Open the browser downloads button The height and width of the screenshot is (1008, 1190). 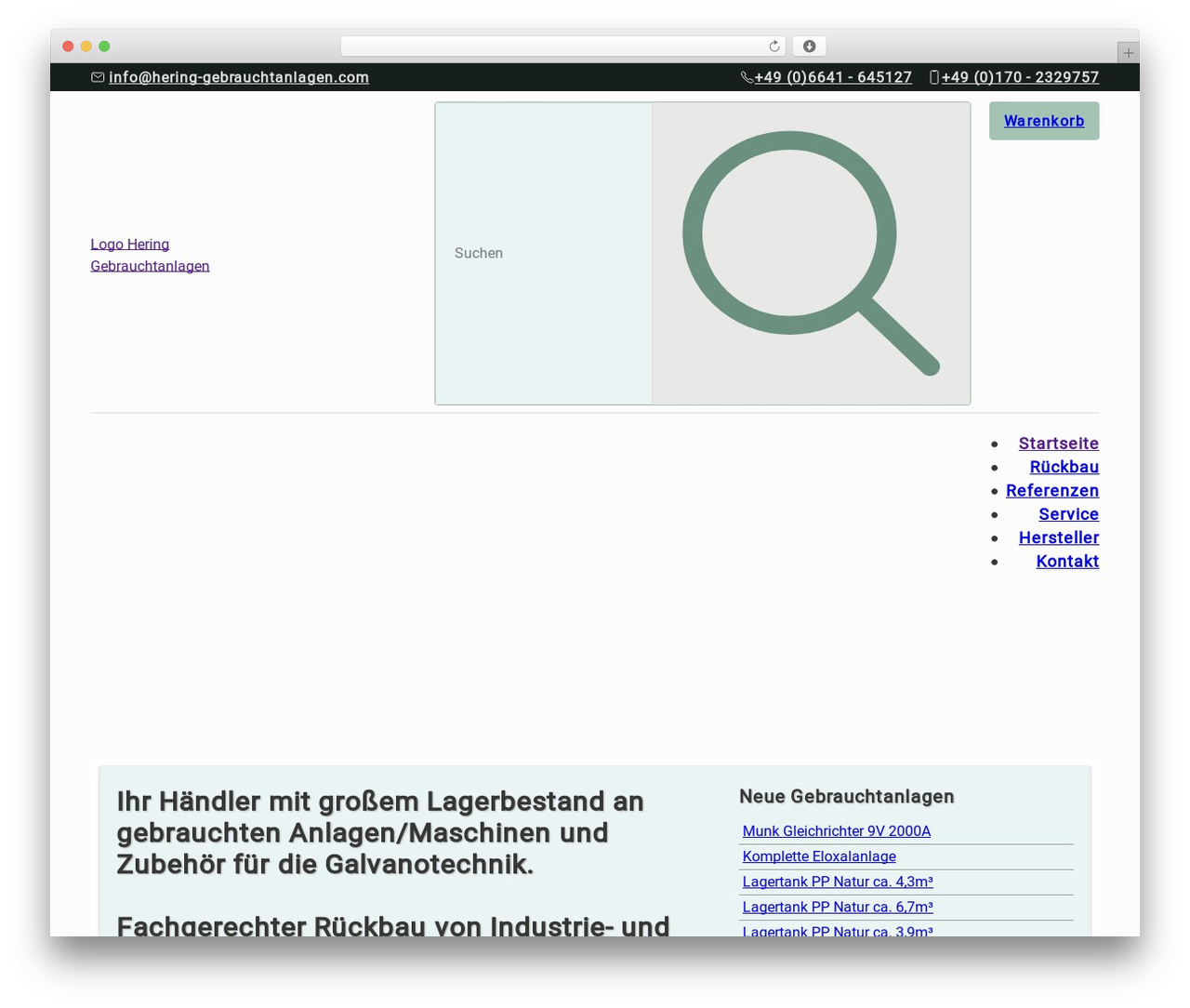(x=809, y=46)
